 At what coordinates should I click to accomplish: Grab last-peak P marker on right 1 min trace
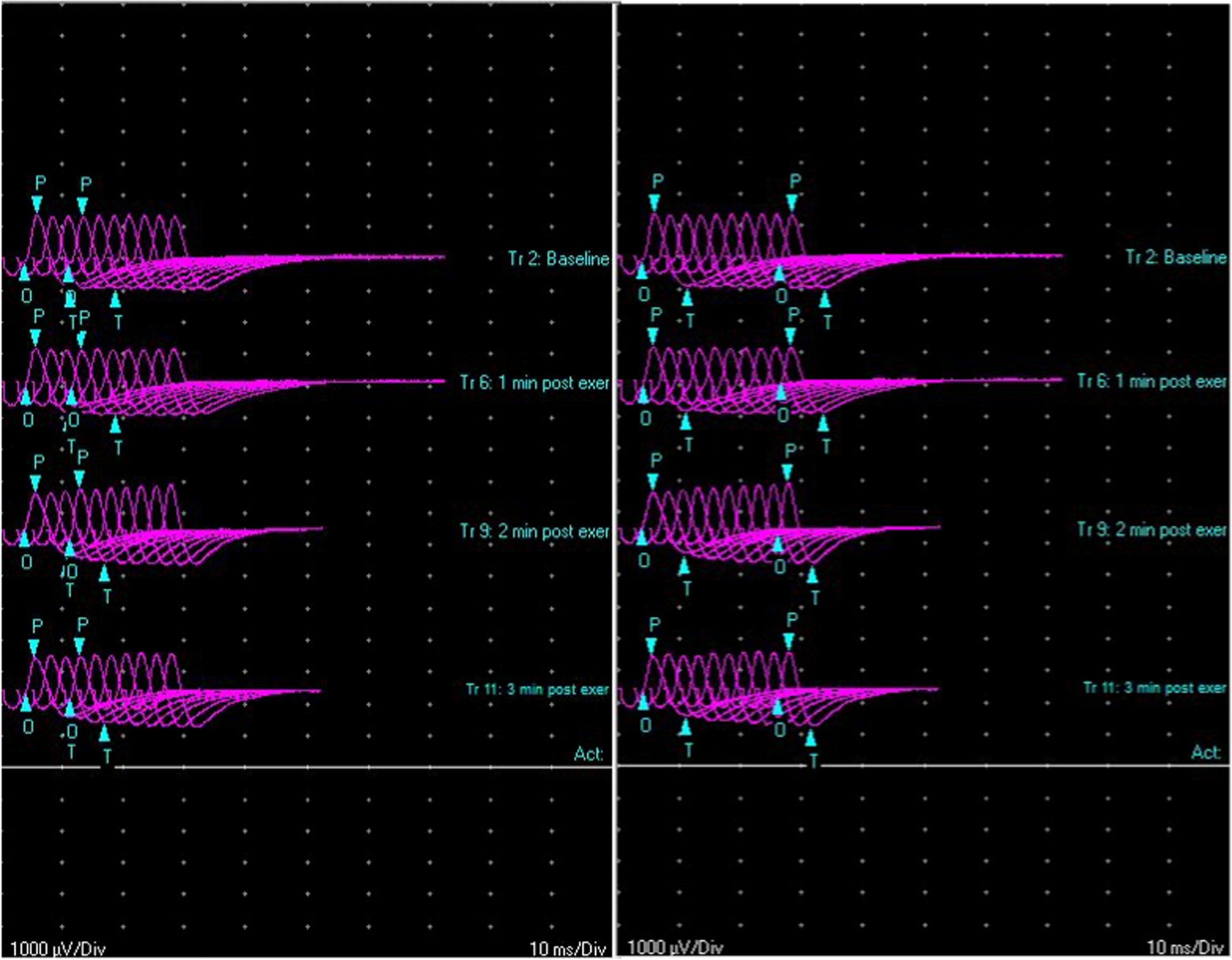[x=791, y=336]
